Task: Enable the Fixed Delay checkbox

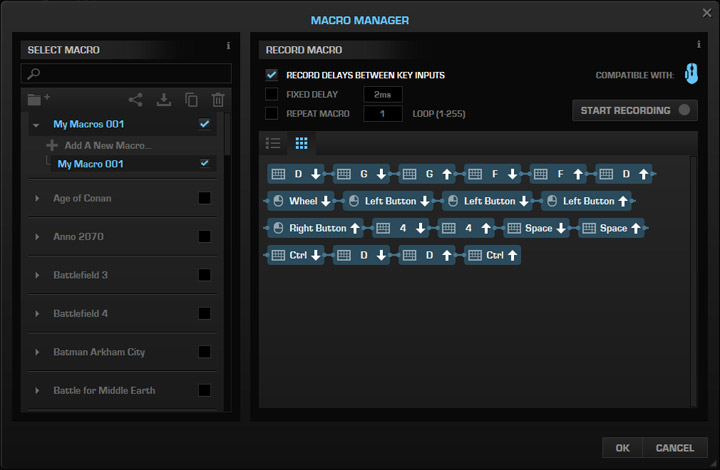Action: (x=271, y=94)
